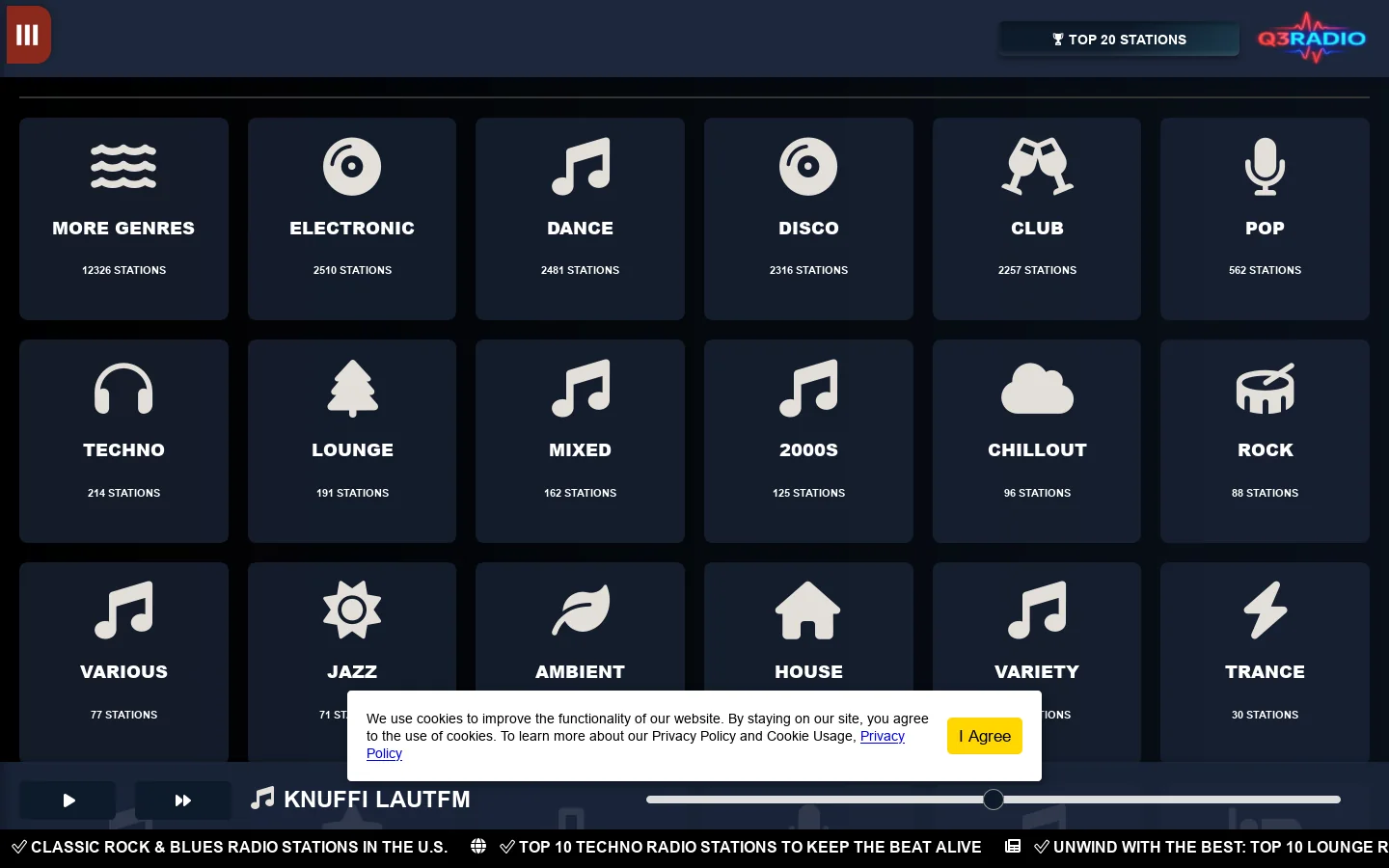Select the Chillout genre cloud icon
Viewport: 1389px width, 868px height.
click(1037, 389)
